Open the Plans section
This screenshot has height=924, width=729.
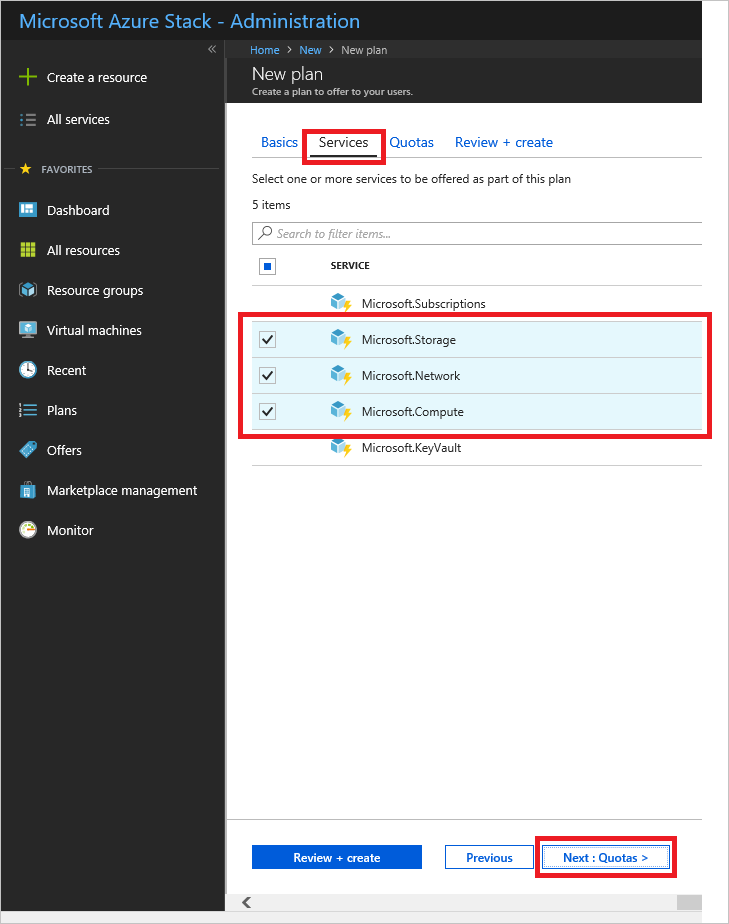(60, 410)
